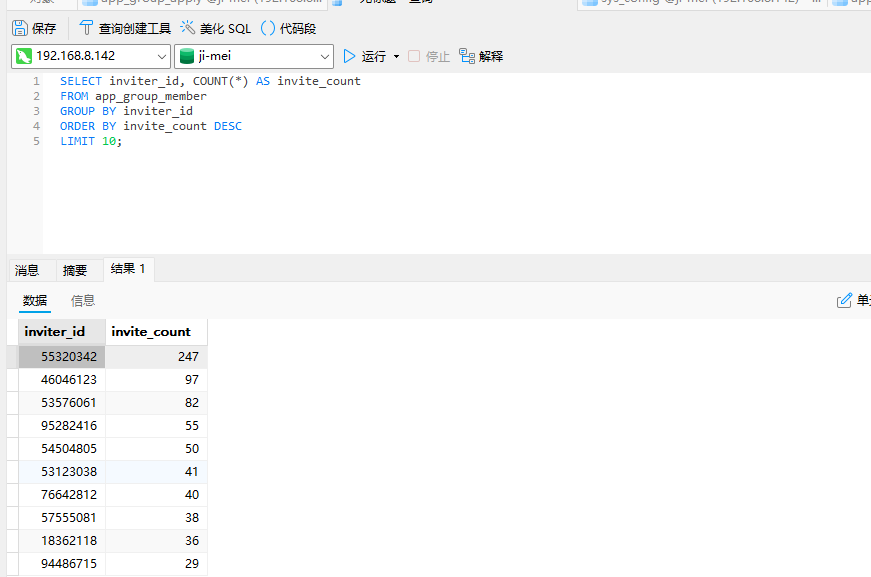The width and height of the screenshot is (871, 577).
Task: Select invite_count value 41
Action: 157,472
